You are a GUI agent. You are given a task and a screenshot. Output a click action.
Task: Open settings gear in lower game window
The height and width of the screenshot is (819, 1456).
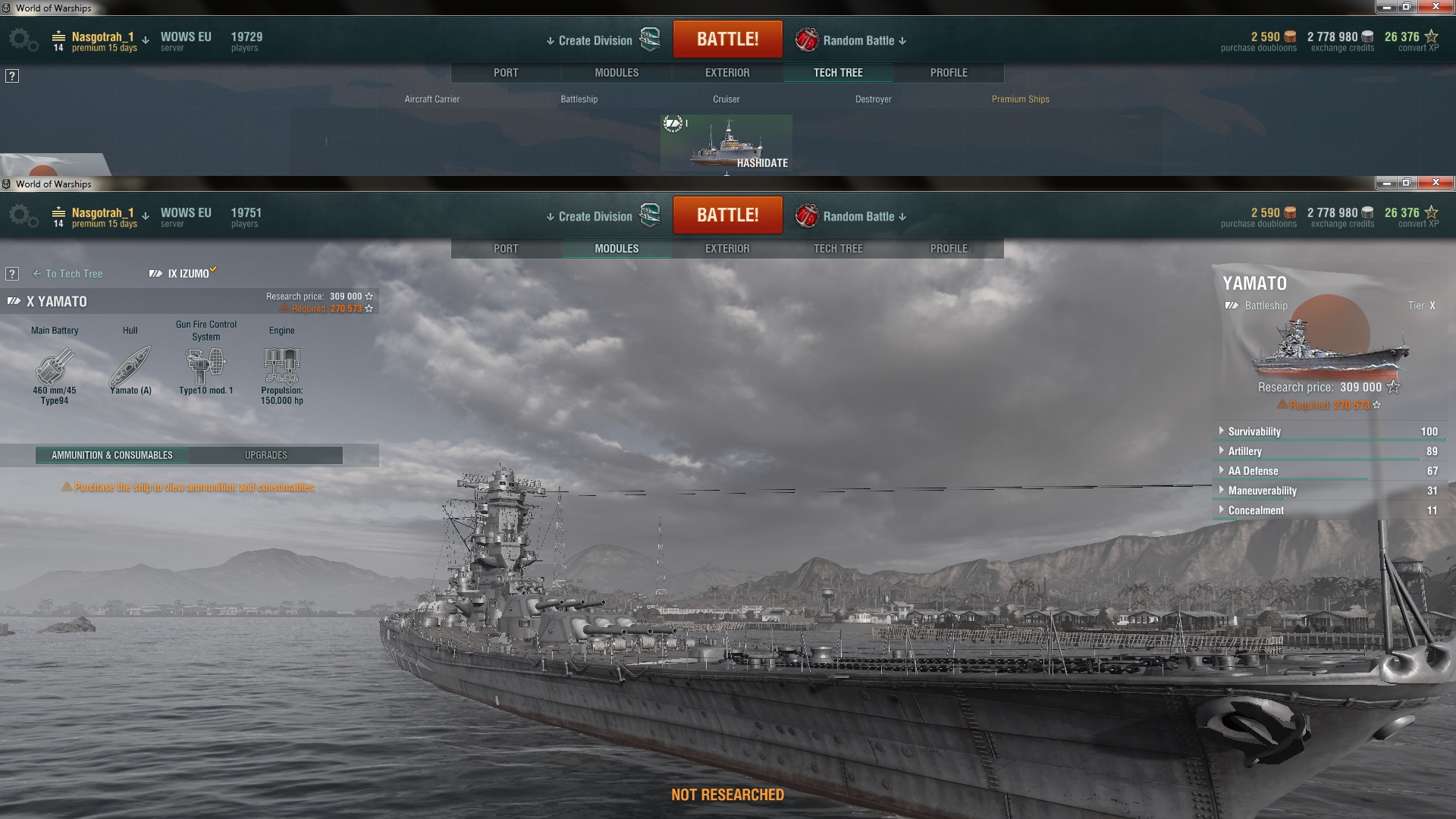tap(24, 217)
